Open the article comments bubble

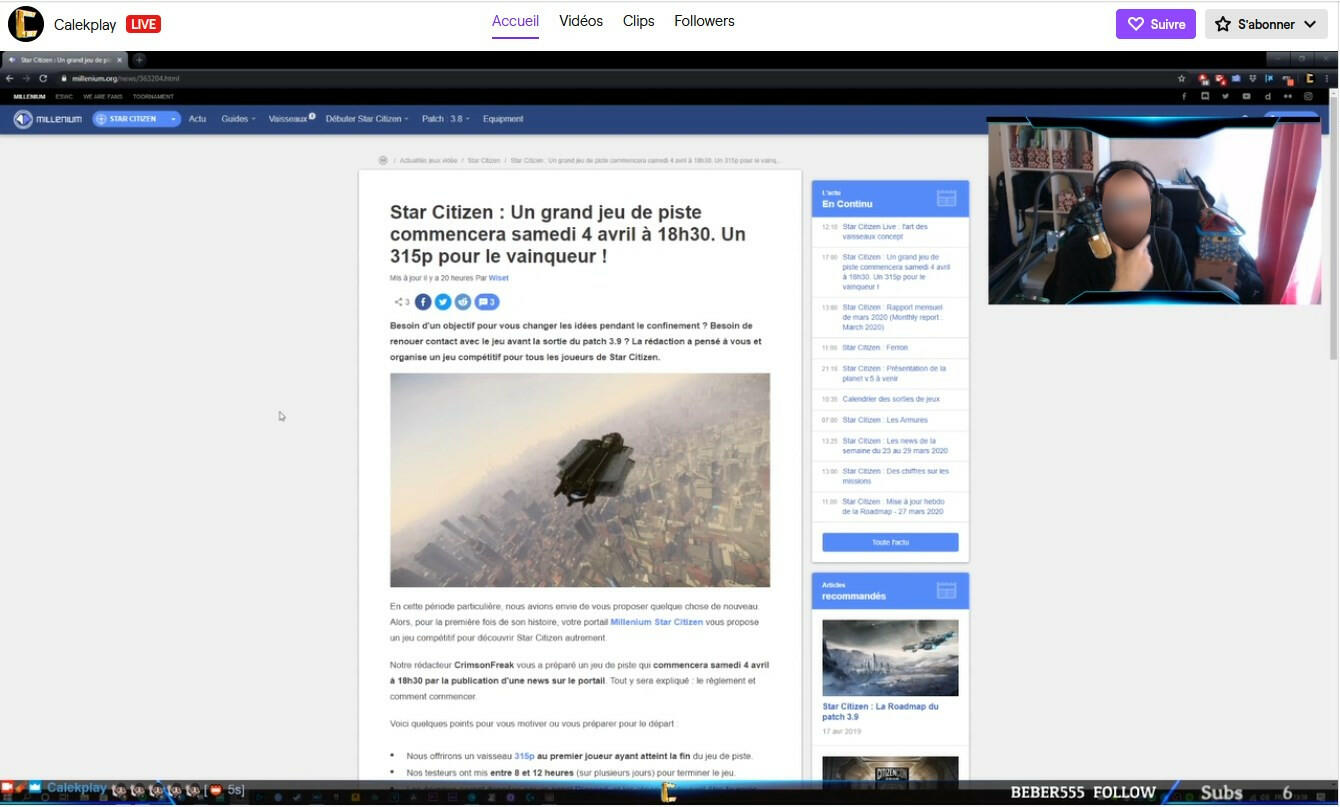487,302
